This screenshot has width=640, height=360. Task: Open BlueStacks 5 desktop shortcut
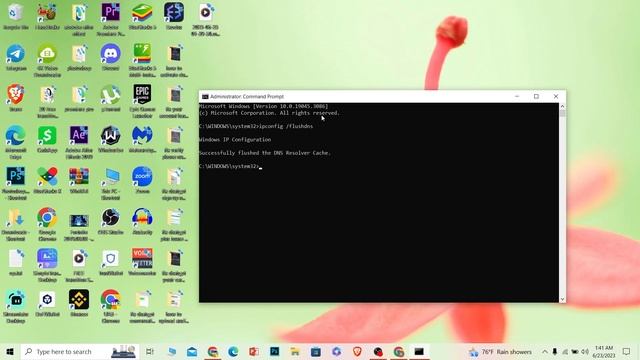pyautogui.click(x=142, y=16)
